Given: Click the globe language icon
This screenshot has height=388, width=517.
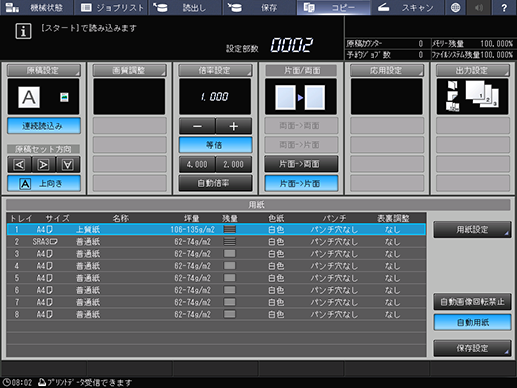Looking at the screenshot, I should point(455,7).
